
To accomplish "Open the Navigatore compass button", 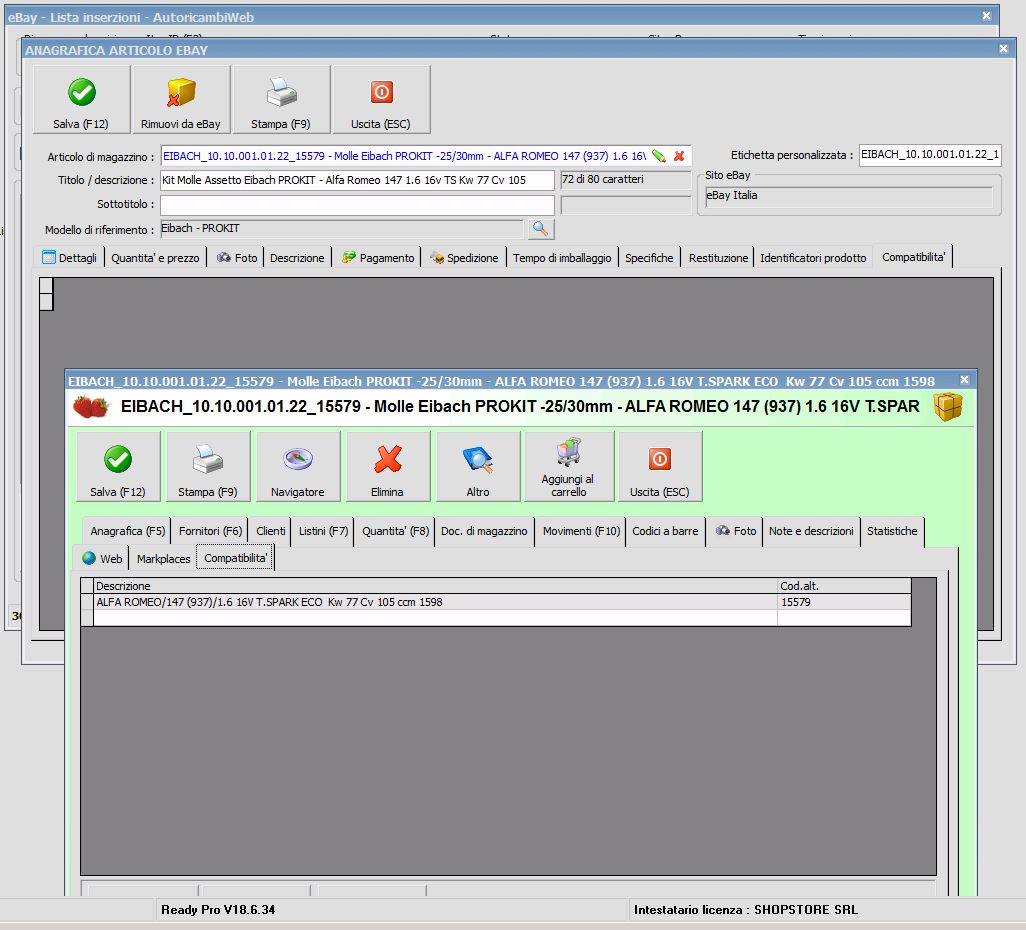I will point(298,467).
